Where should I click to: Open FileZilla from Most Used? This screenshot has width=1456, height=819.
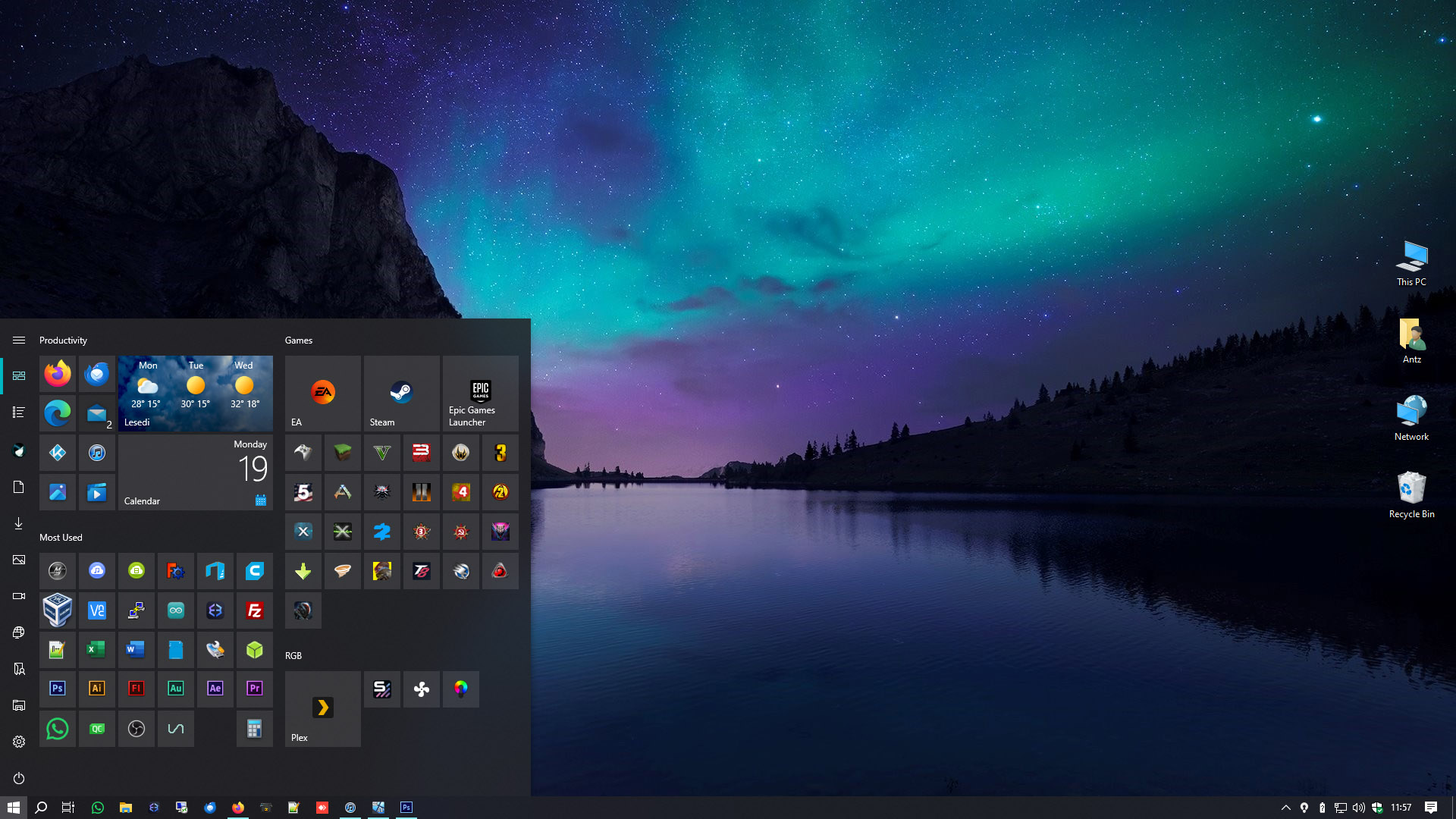pos(254,610)
